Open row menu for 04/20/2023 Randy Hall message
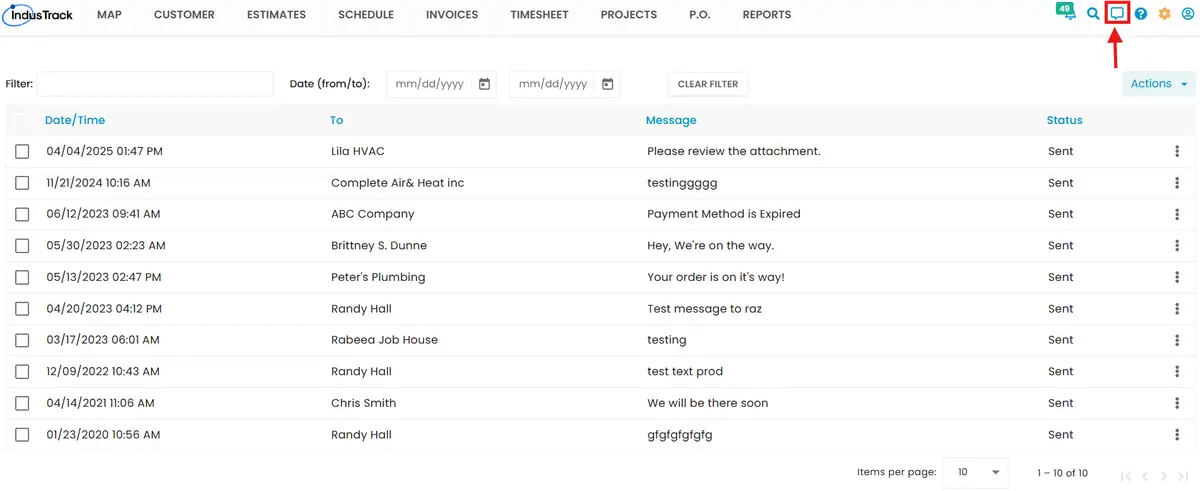The image size is (1200, 491). tap(1177, 309)
